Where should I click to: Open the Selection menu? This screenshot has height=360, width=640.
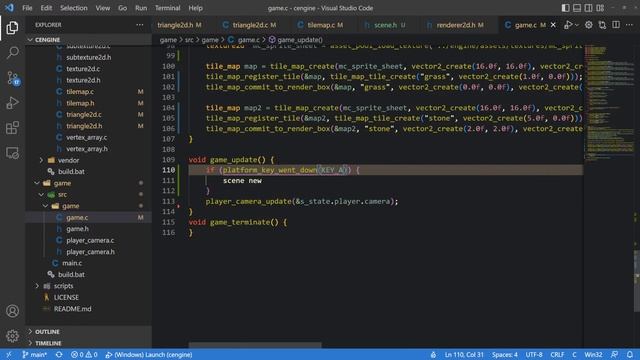click(74, 8)
